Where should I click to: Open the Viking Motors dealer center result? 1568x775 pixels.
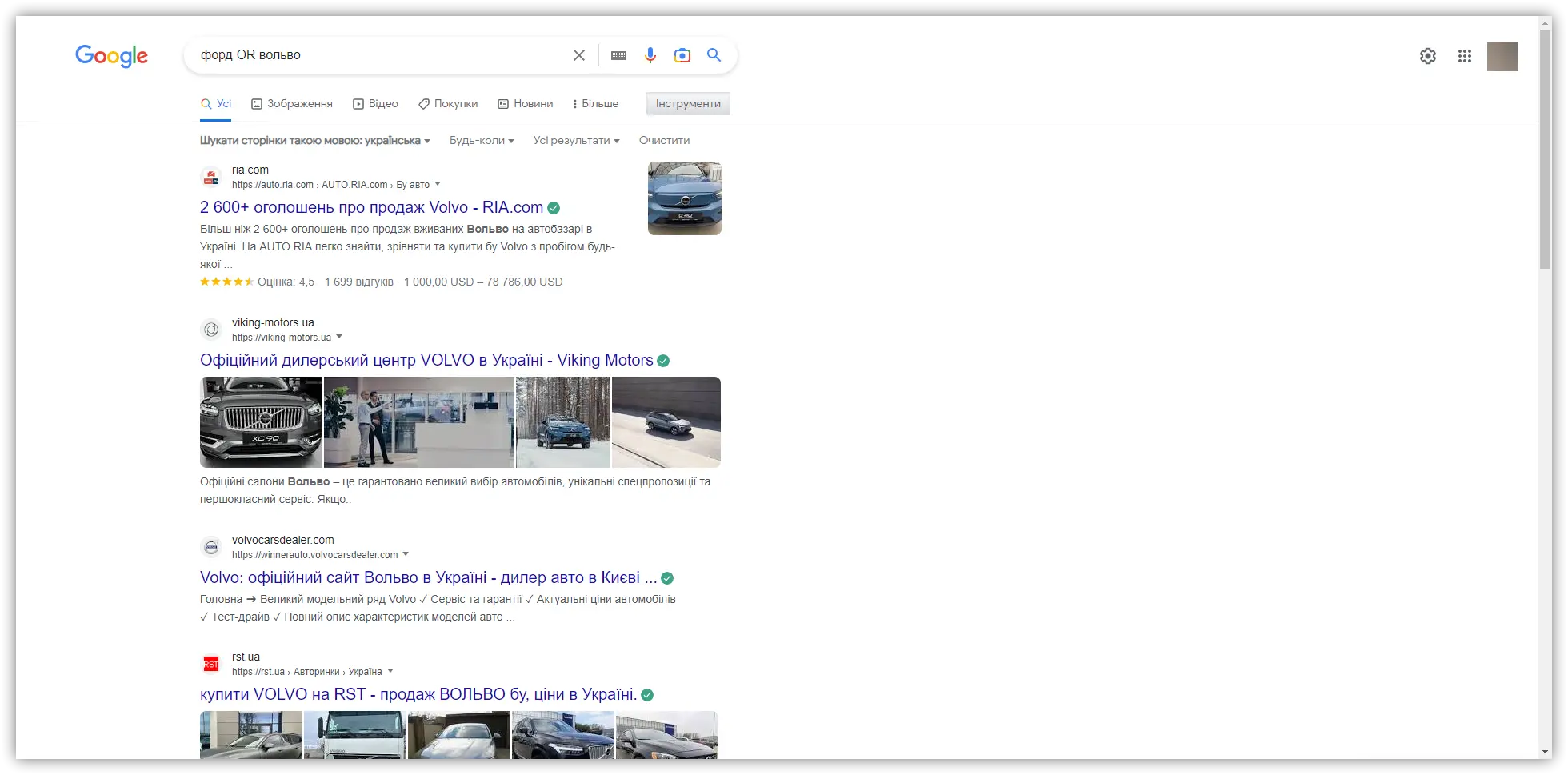click(426, 361)
